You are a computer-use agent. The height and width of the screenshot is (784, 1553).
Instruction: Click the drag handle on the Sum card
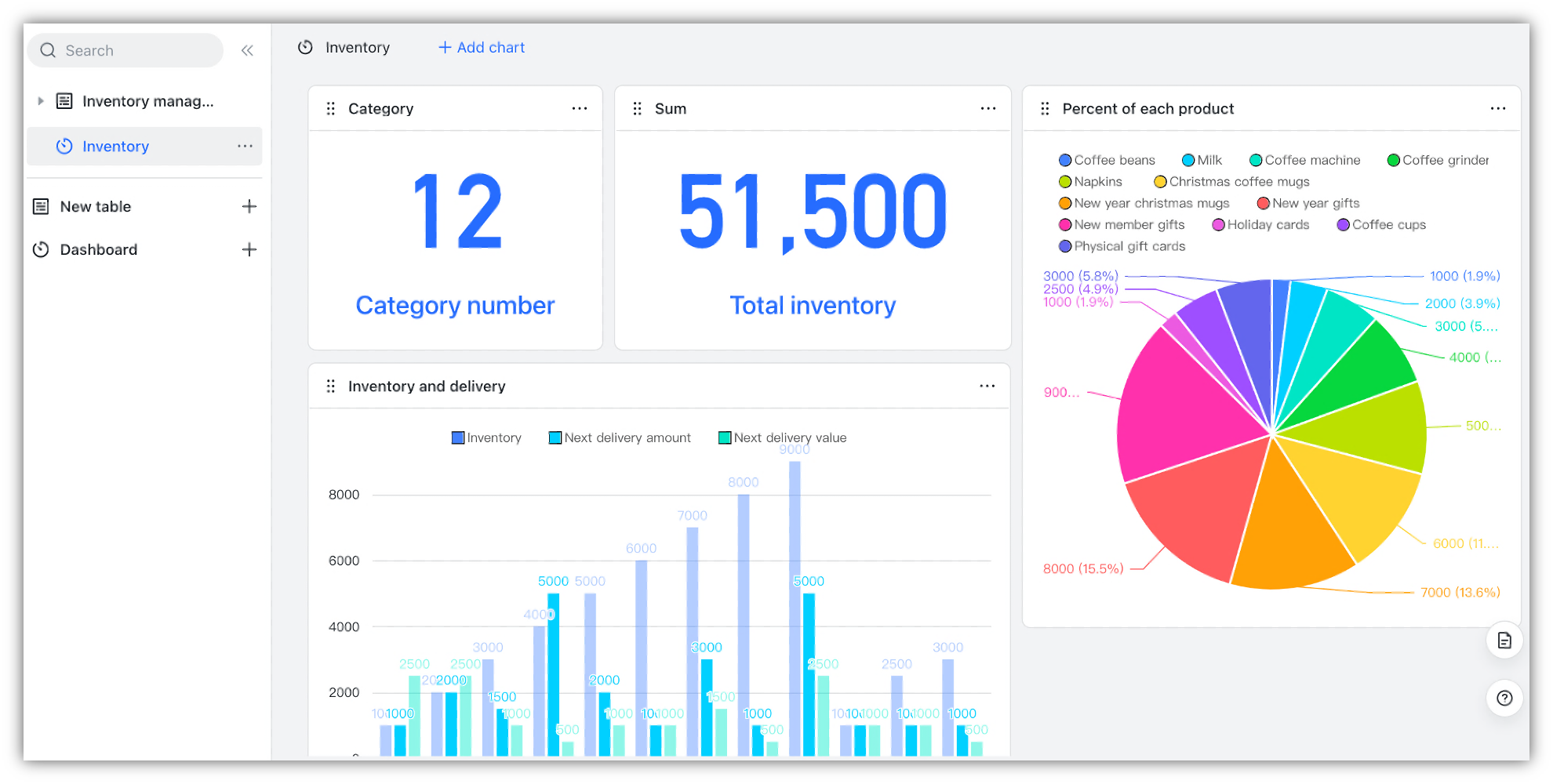[638, 108]
